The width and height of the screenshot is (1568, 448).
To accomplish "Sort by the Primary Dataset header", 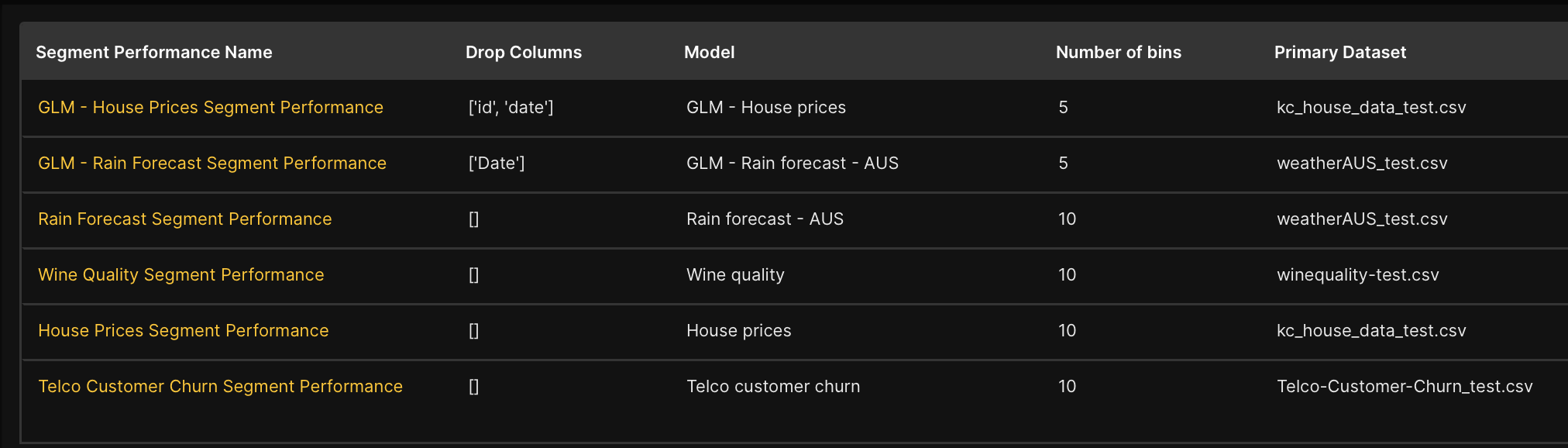I will (x=1339, y=52).
